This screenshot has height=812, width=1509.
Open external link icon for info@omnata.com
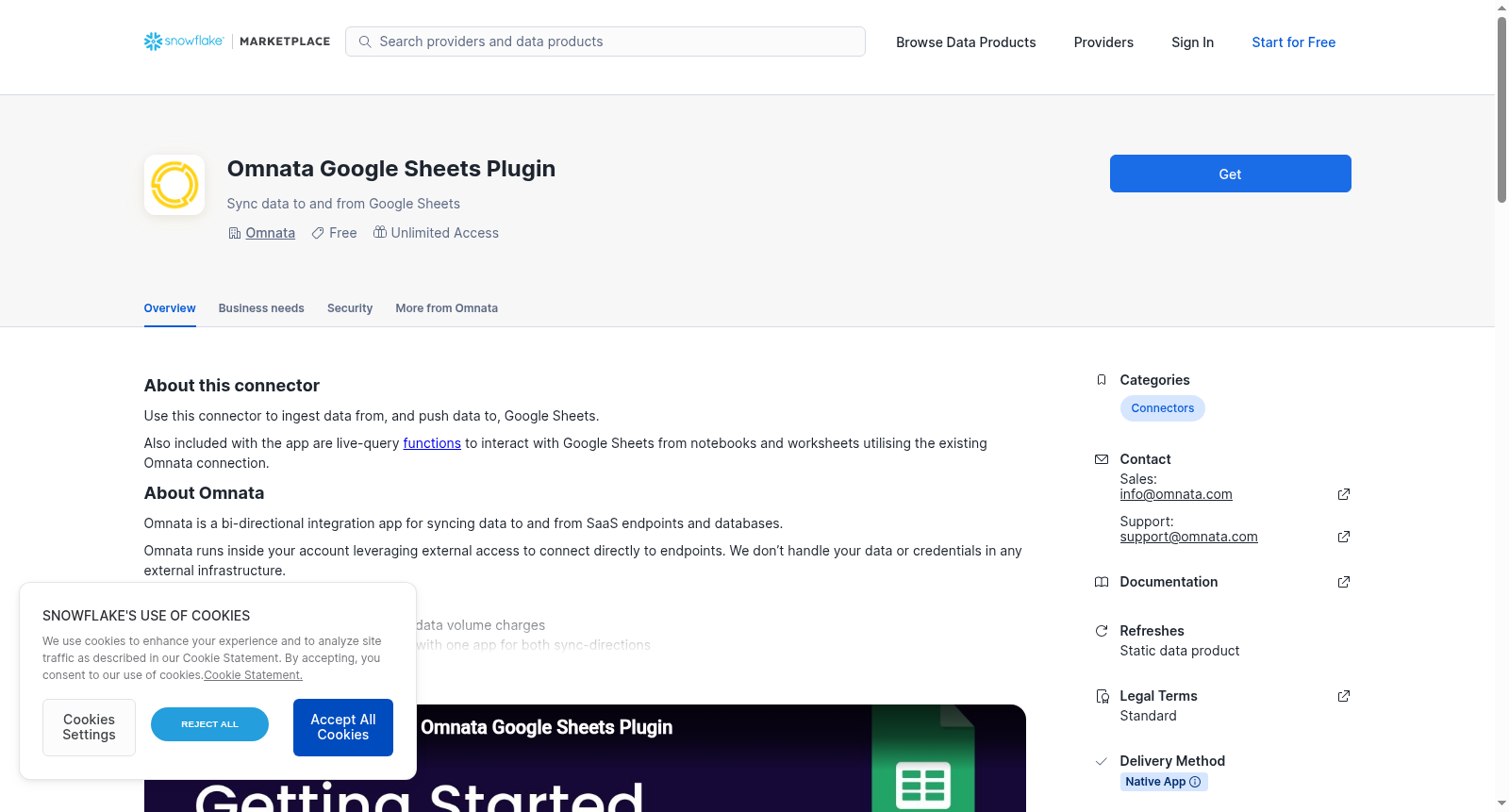tap(1344, 494)
